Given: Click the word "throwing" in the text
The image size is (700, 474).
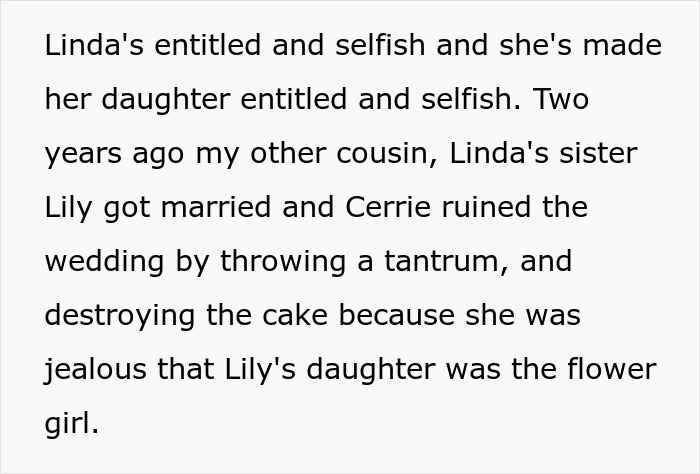Looking at the screenshot, I should [283, 263].
